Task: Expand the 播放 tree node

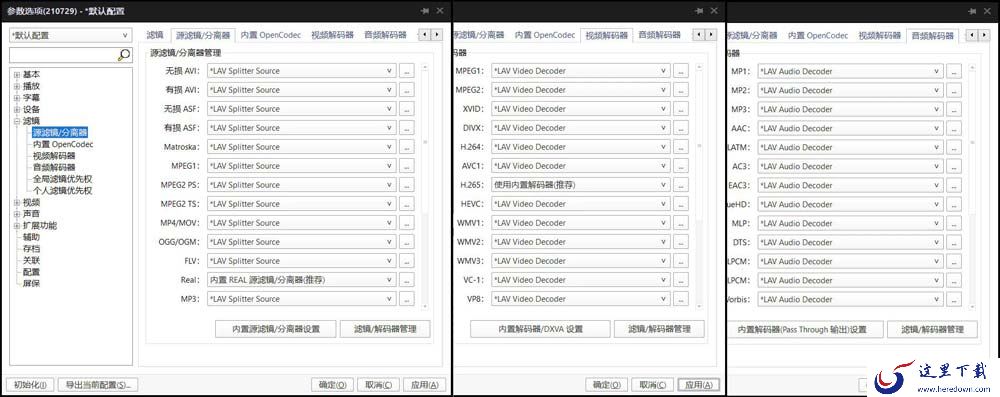Action: (x=17, y=86)
